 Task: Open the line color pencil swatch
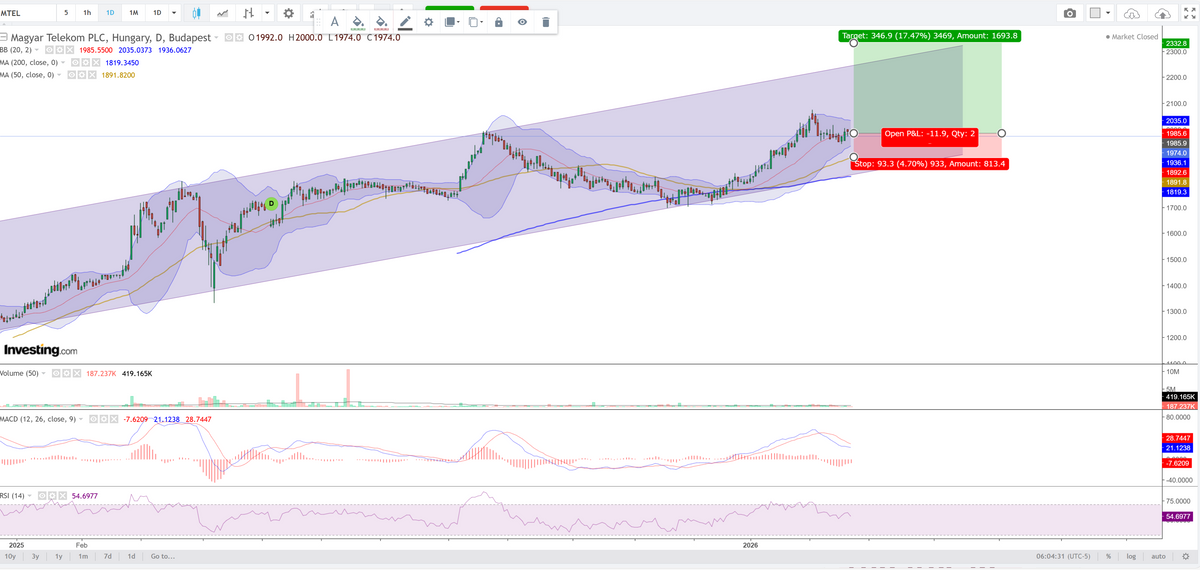click(404, 22)
